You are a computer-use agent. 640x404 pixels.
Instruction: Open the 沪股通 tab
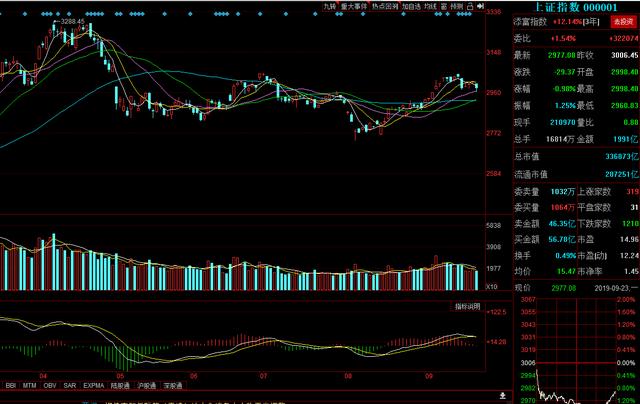[x=147, y=385]
